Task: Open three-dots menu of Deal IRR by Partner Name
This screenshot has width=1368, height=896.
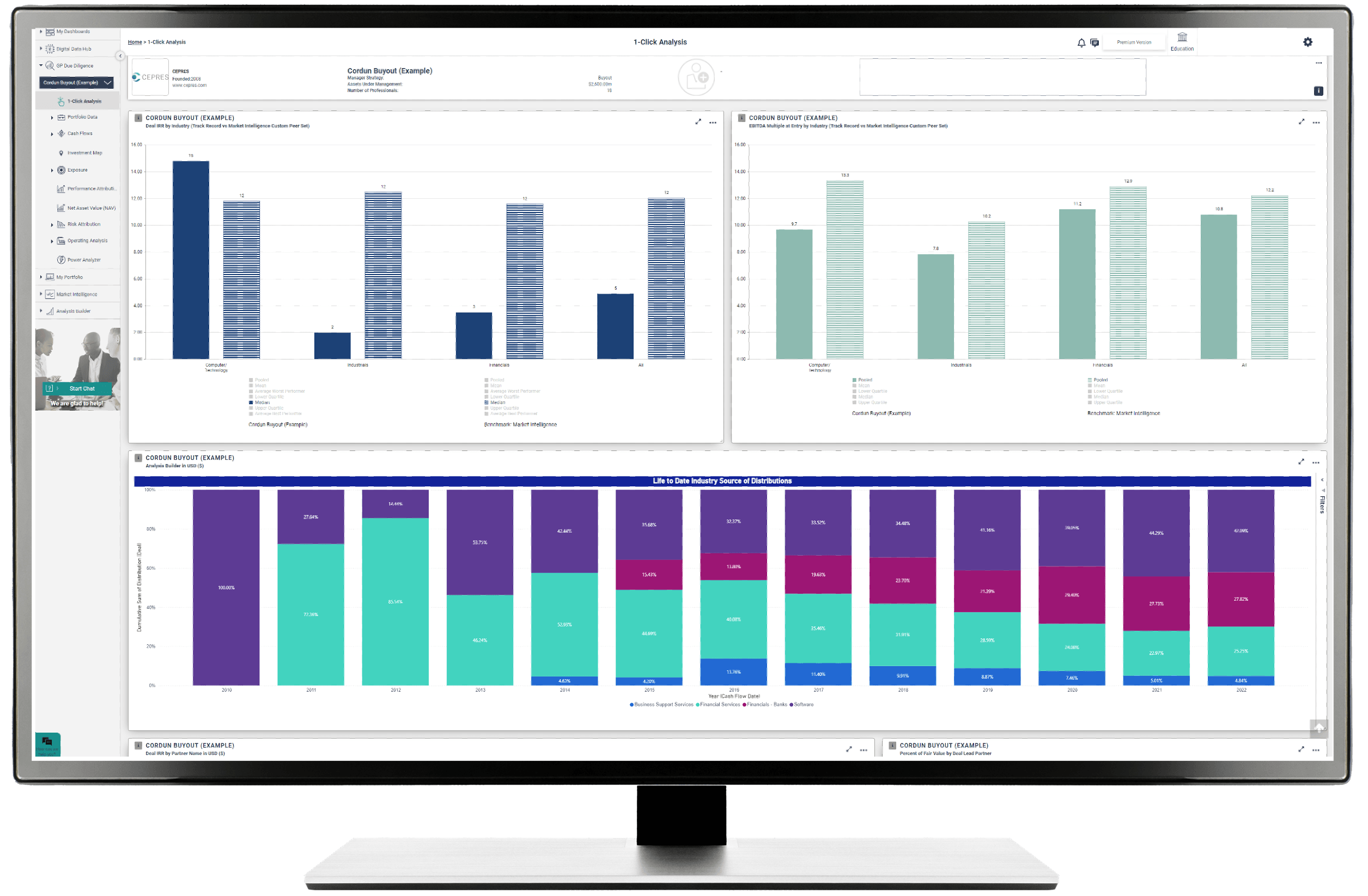Action: [x=864, y=750]
